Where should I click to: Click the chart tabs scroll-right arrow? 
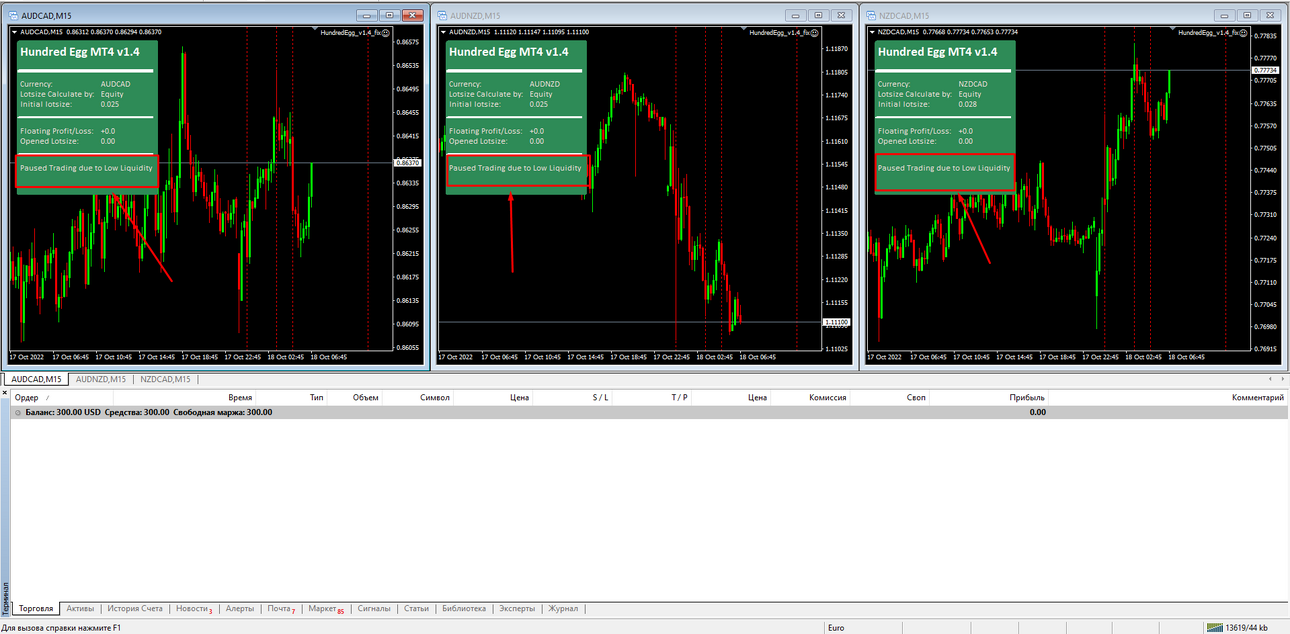point(1282,379)
